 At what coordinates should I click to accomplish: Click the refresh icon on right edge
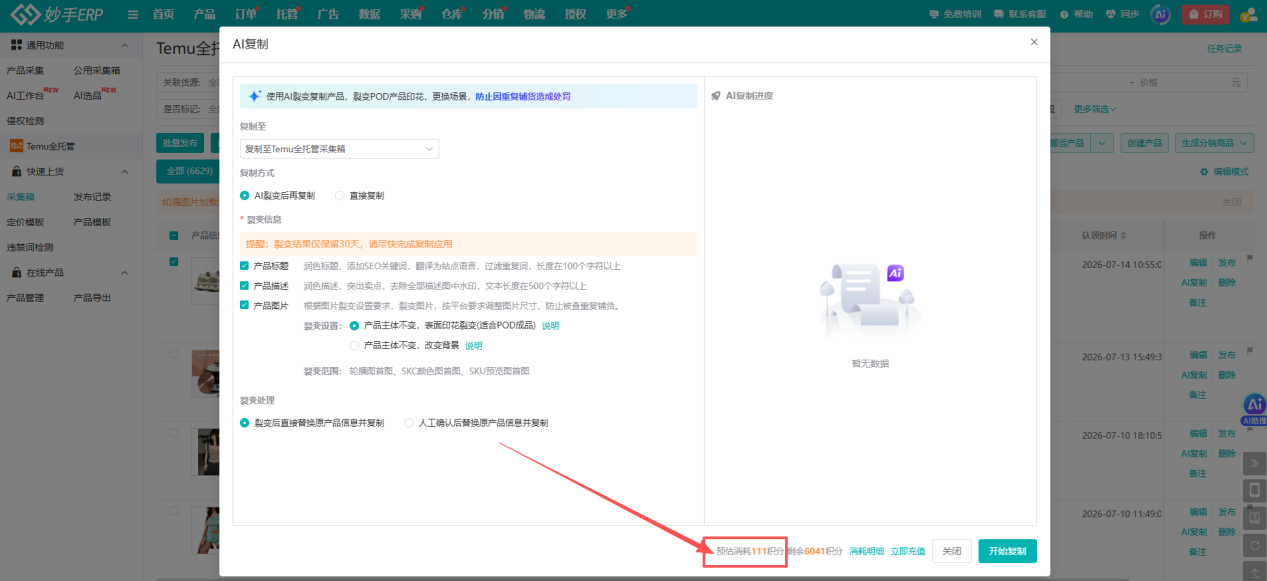click(x=1254, y=546)
